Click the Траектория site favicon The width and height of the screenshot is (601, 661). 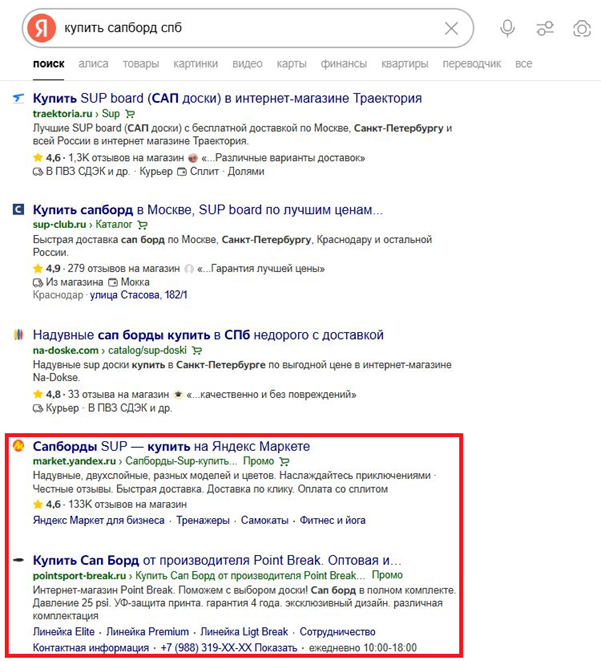[x=18, y=99]
